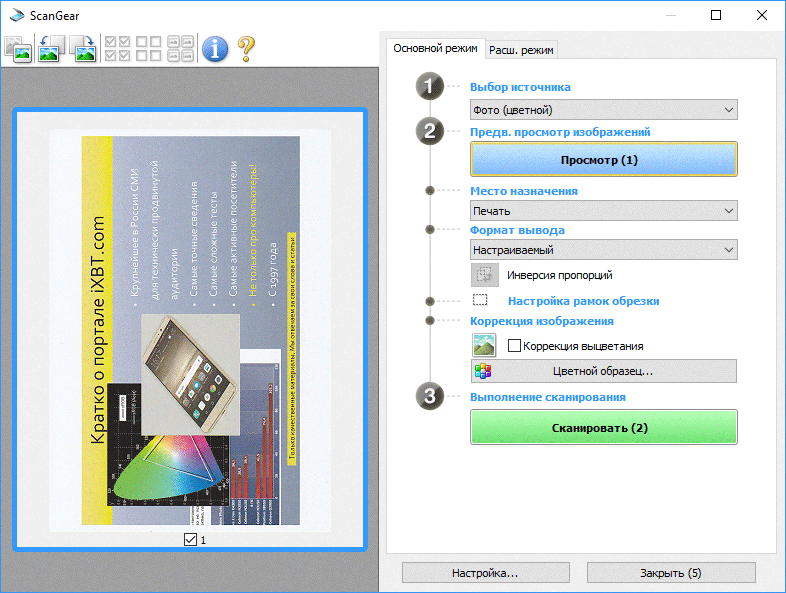Open Формат вывода dropdown Настраиваемый
The height and width of the screenshot is (593, 786).
click(x=604, y=250)
